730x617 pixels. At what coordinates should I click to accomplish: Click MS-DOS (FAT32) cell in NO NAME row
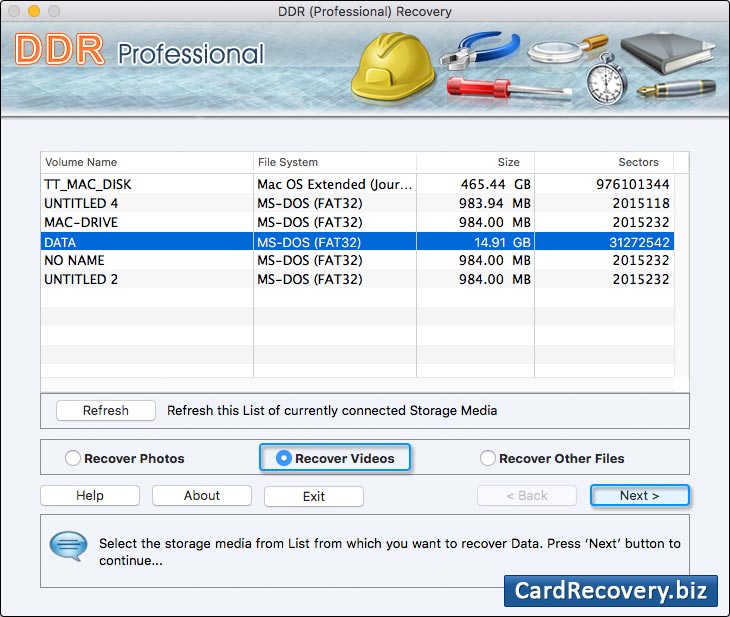tap(335, 260)
